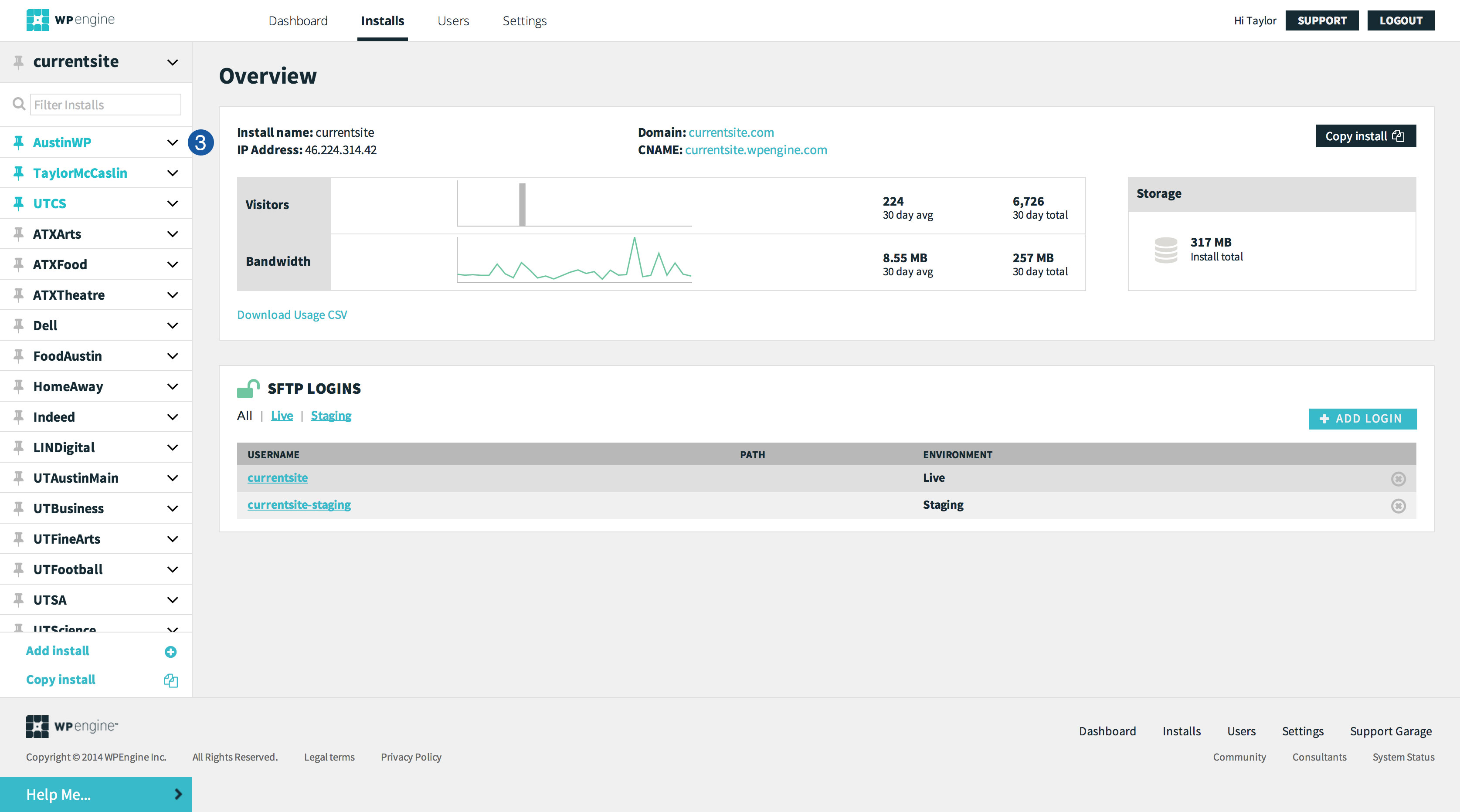
Task: Open the currentsite SFTP username link
Action: coord(278,478)
